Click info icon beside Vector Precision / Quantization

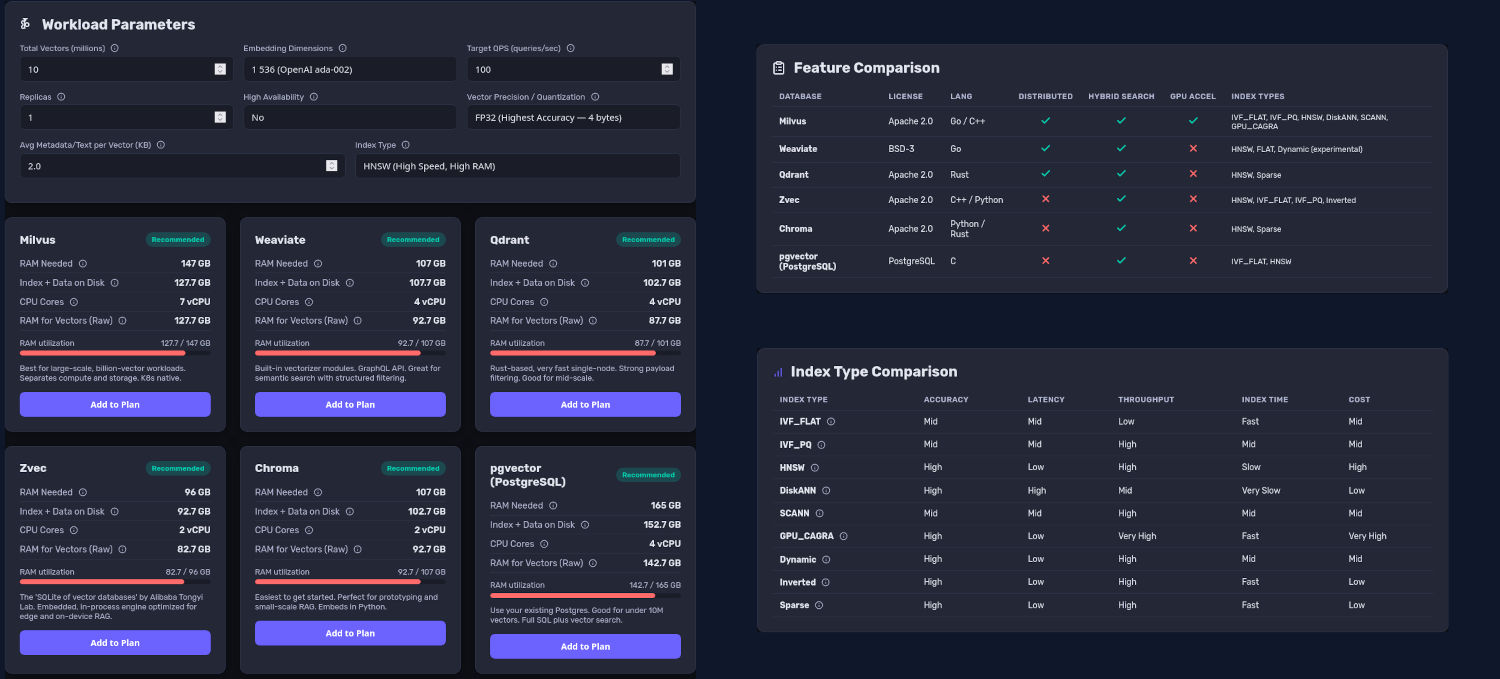pos(595,97)
